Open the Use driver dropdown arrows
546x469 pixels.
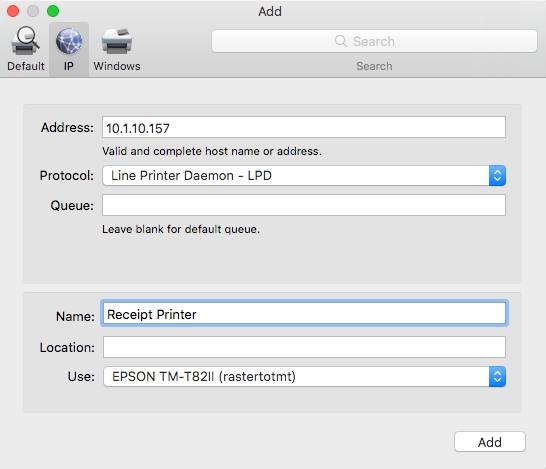pyautogui.click(x=497, y=376)
